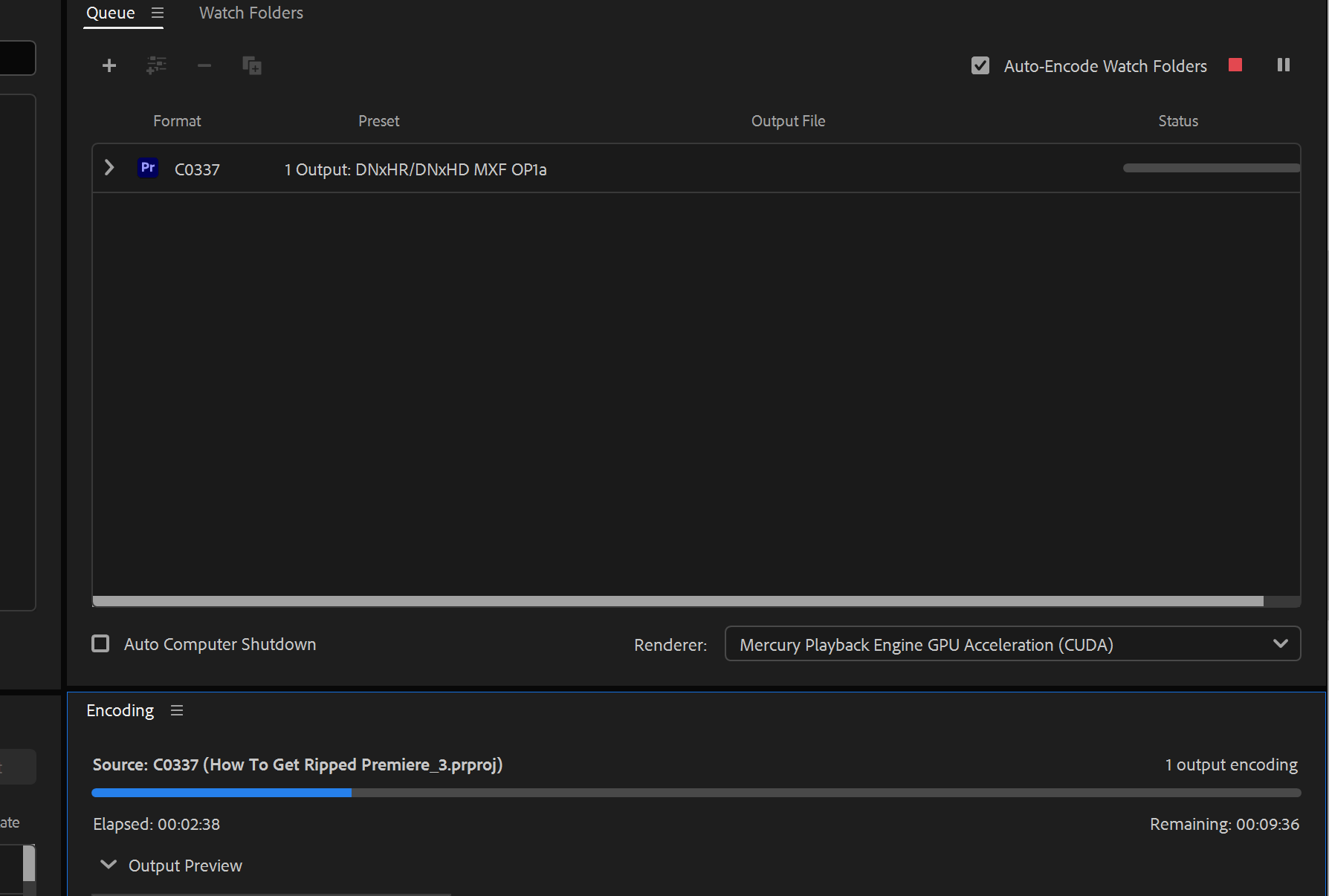Collapse the Output Preview section
This screenshot has width=1329, height=896.
point(109,865)
